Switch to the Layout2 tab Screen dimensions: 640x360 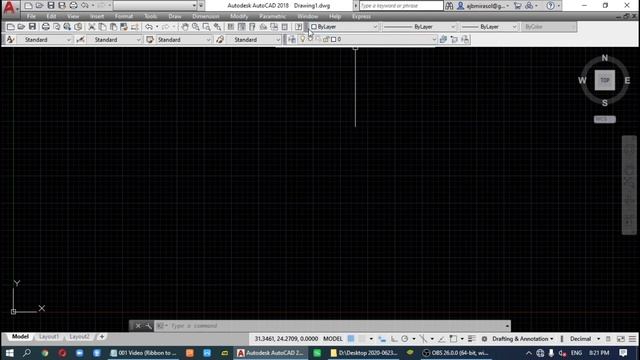pos(79,337)
